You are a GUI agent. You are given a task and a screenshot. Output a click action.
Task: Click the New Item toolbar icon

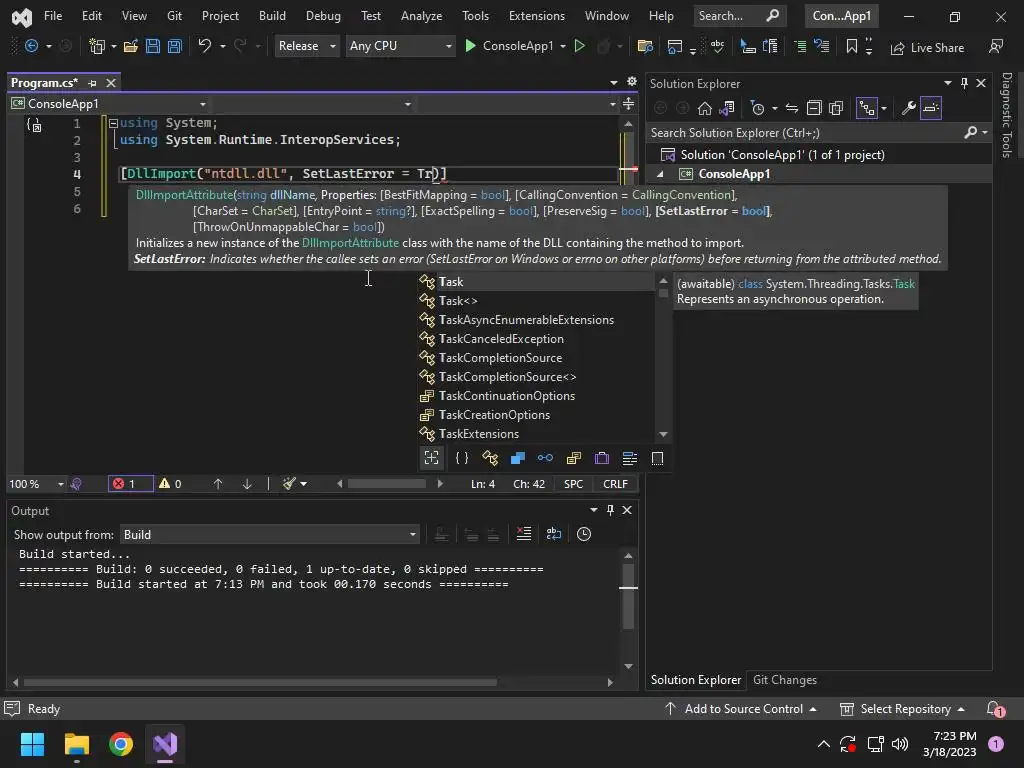tap(97, 46)
